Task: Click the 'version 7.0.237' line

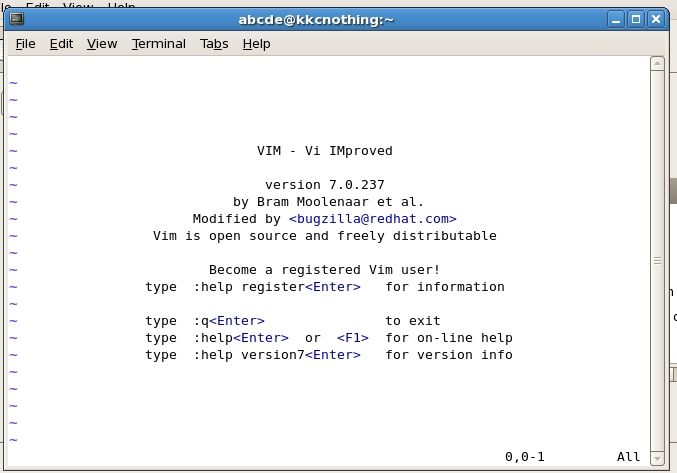Action: (x=325, y=185)
